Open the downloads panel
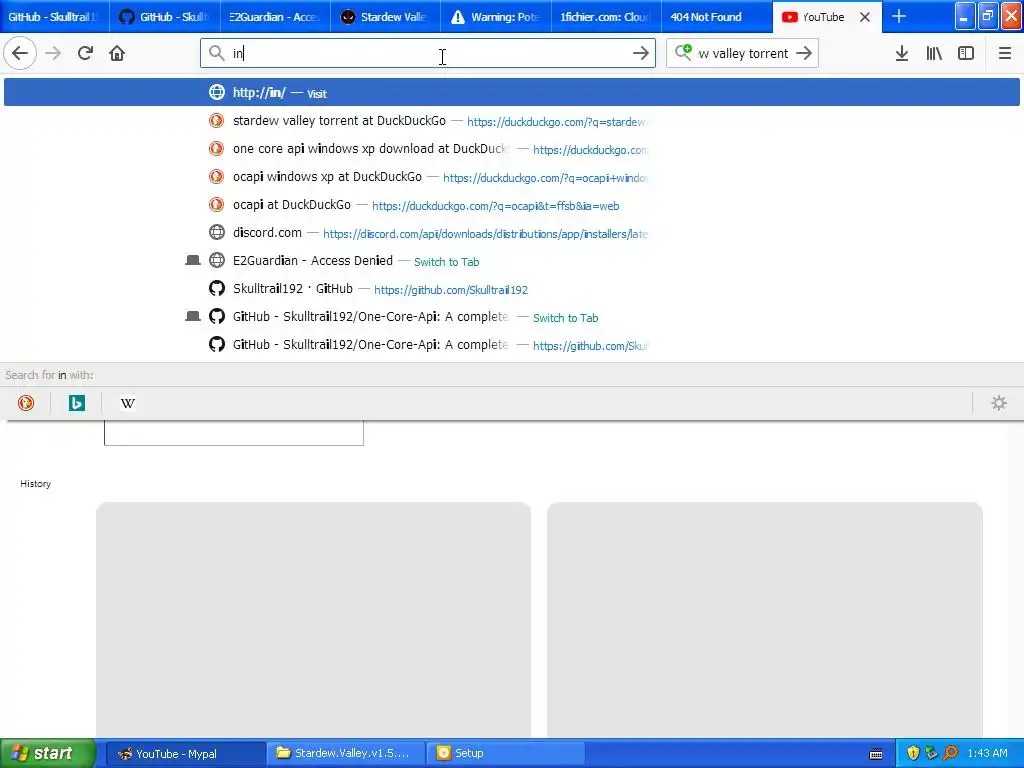 [x=902, y=53]
